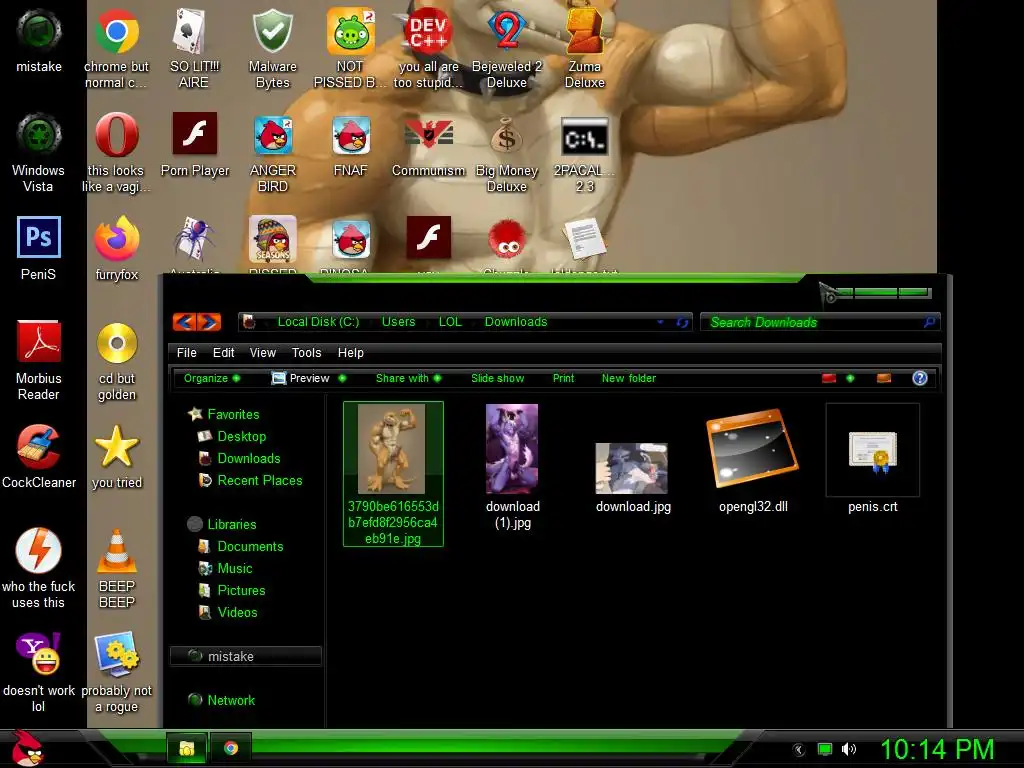1024x768 pixels.
Task: Select the penis.crt certificate file
Action: tap(872, 459)
